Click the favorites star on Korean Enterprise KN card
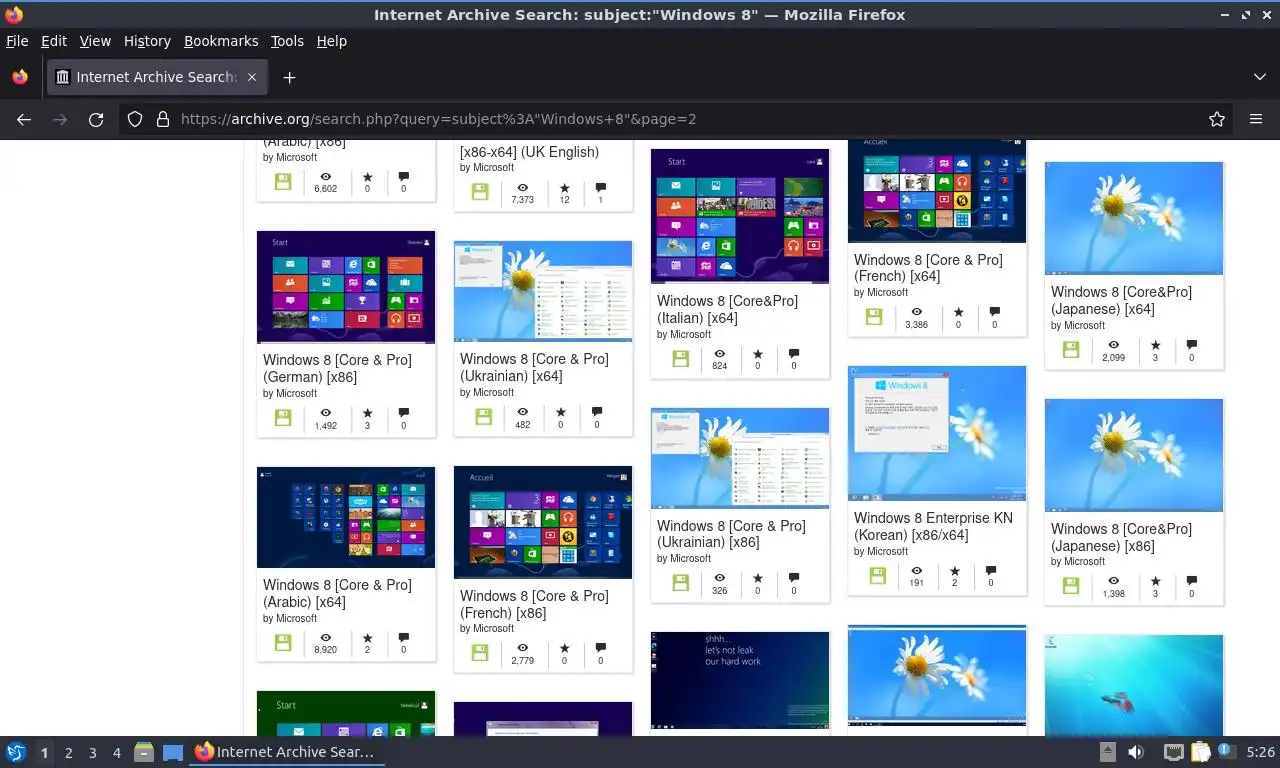This screenshot has height=768, width=1280. pos(955,571)
